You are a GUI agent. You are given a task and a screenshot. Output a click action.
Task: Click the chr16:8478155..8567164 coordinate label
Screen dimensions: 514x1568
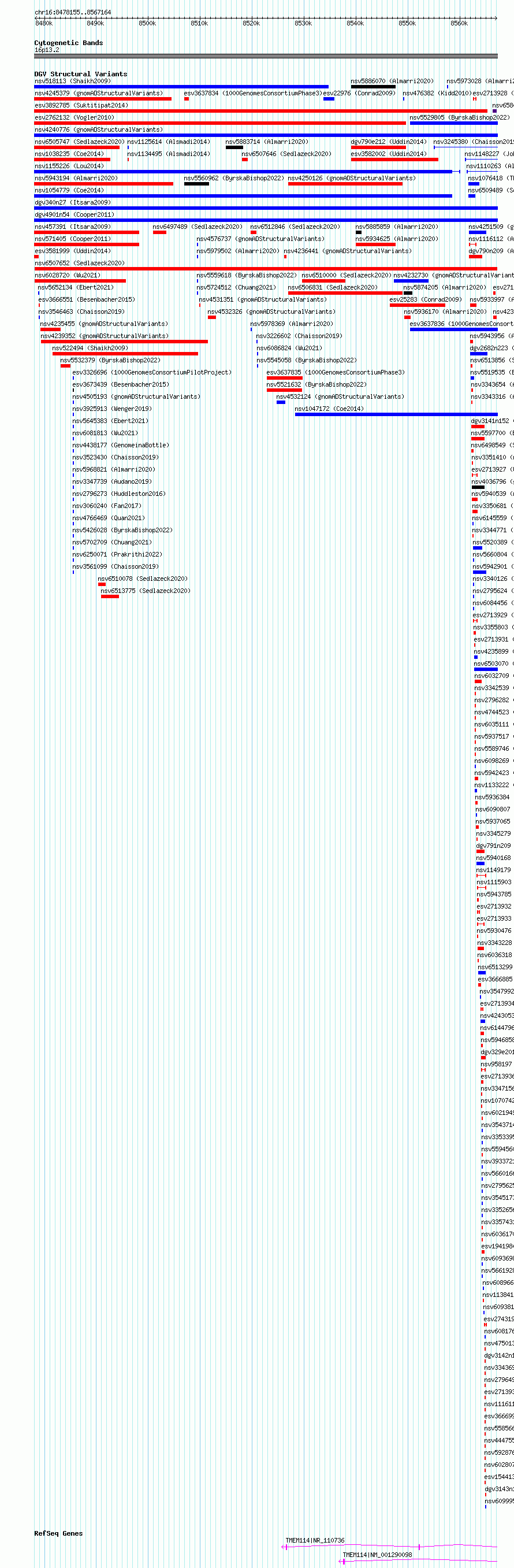73,12
